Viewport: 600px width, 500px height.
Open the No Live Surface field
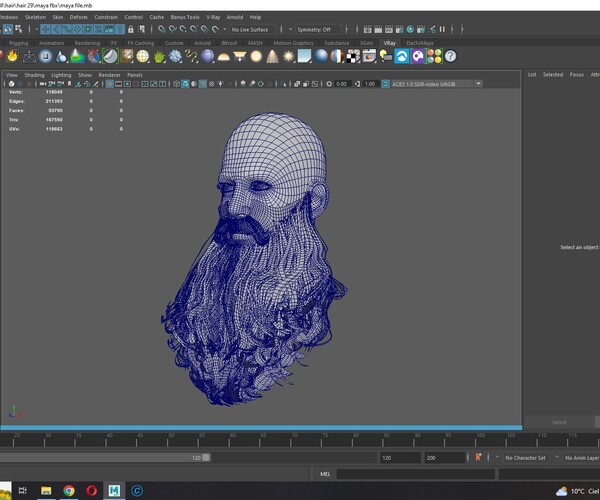coord(254,29)
